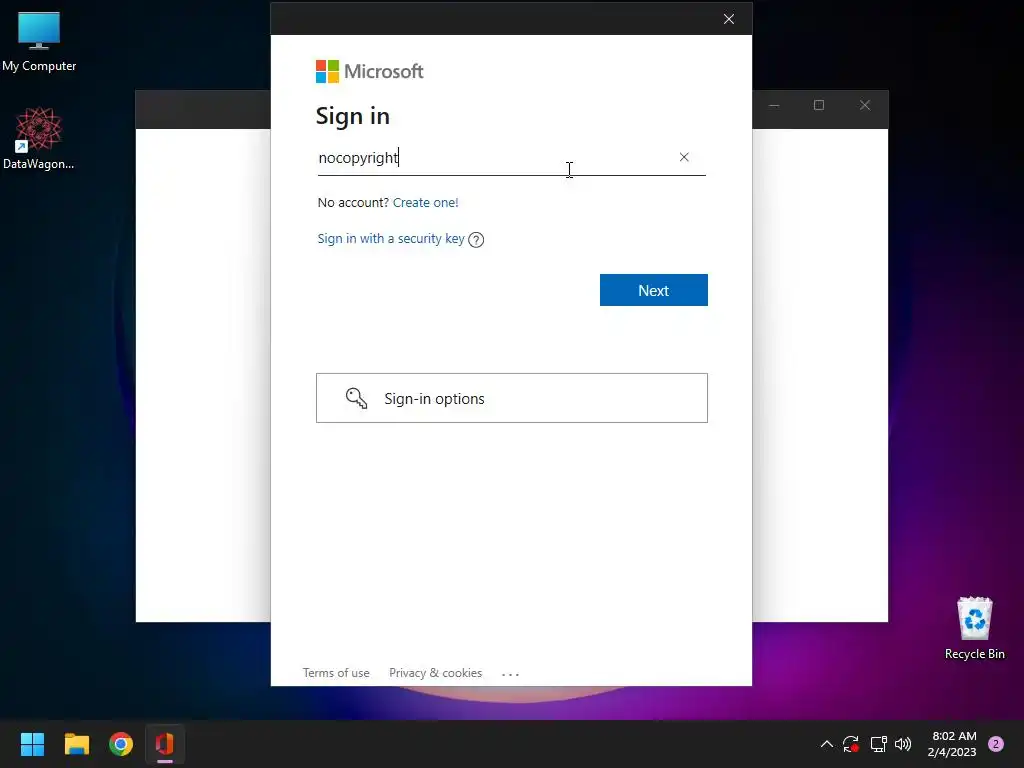1024x768 pixels.
Task: Open Sign-in options
Action: tap(511, 398)
